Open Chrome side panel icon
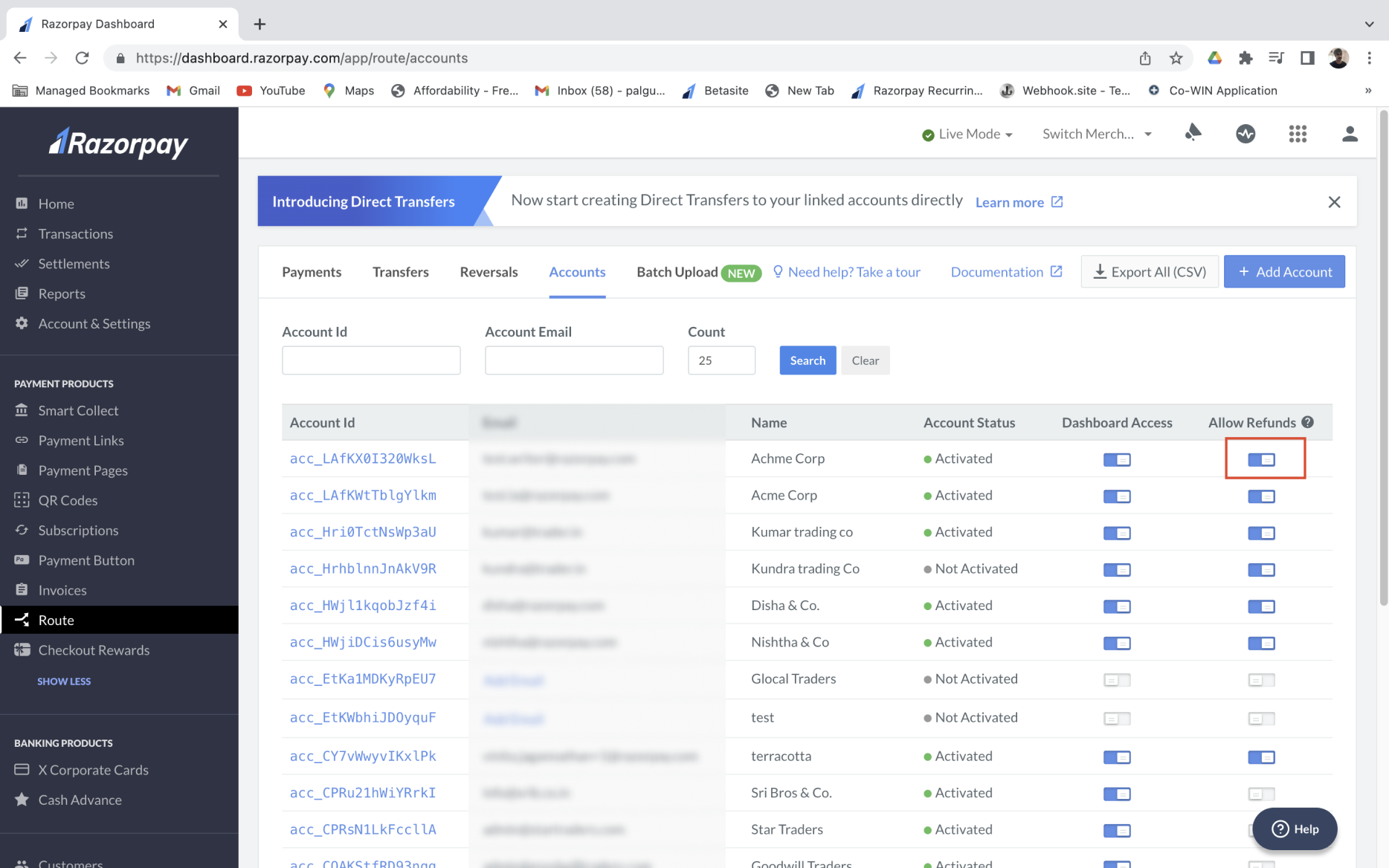Screen dimensions: 1389x868 tap(1307, 58)
